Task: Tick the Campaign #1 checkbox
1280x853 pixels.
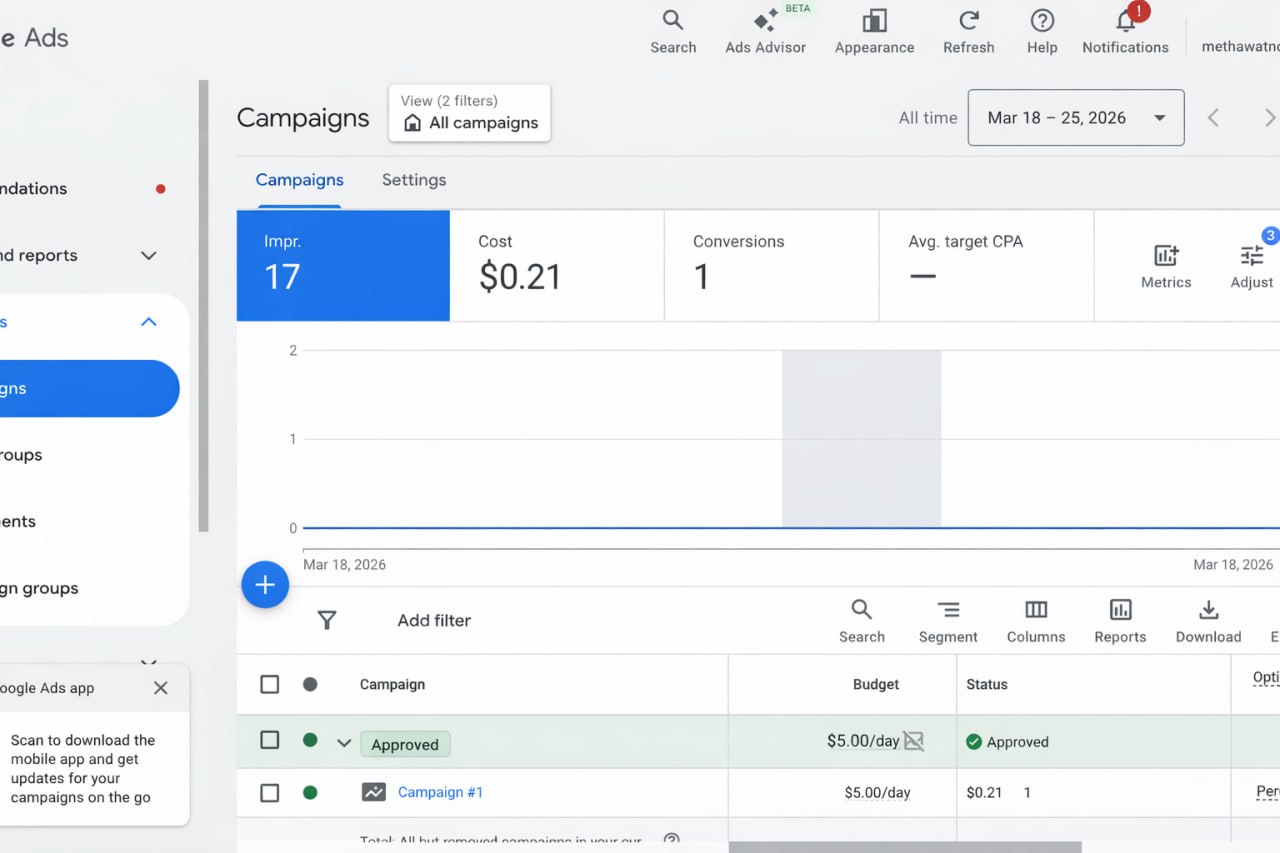Action: pos(270,793)
